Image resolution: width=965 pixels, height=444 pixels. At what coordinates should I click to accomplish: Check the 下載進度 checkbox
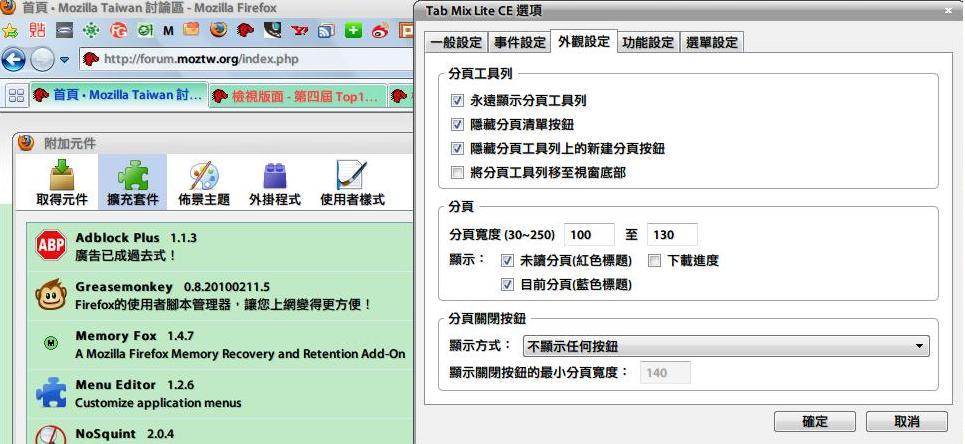tap(653, 261)
